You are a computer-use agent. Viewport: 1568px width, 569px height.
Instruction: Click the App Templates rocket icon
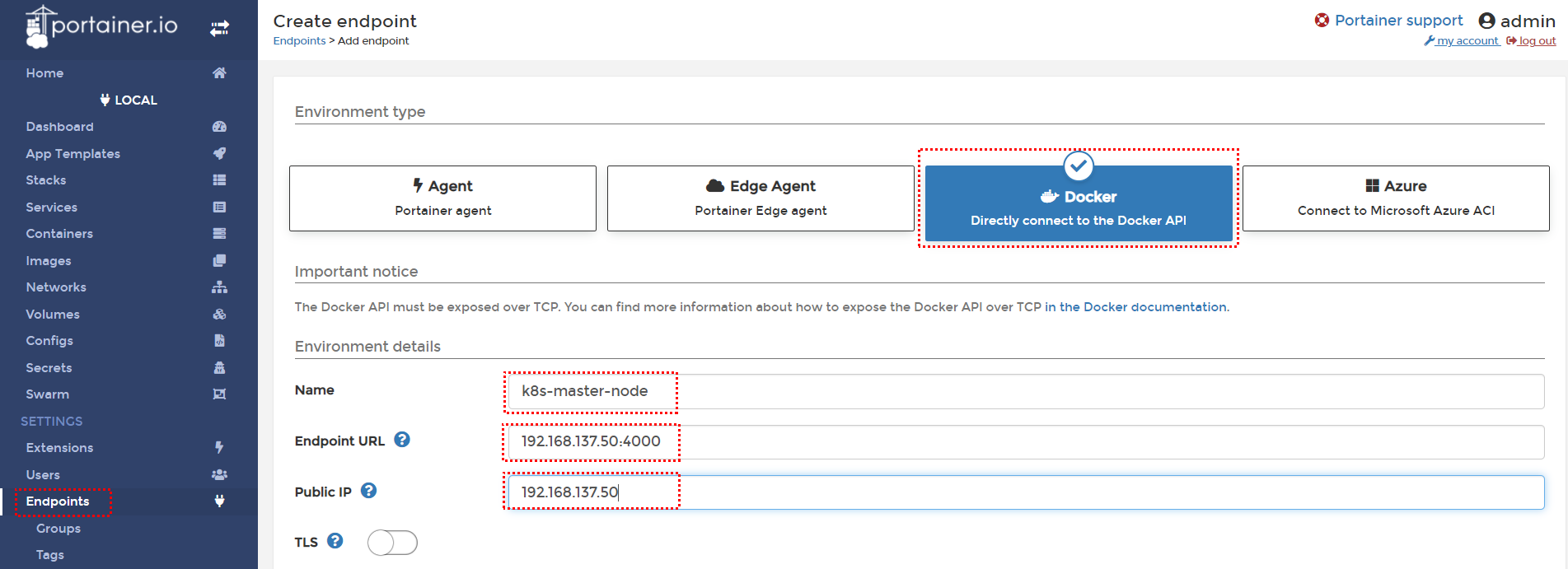click(219, 153)
